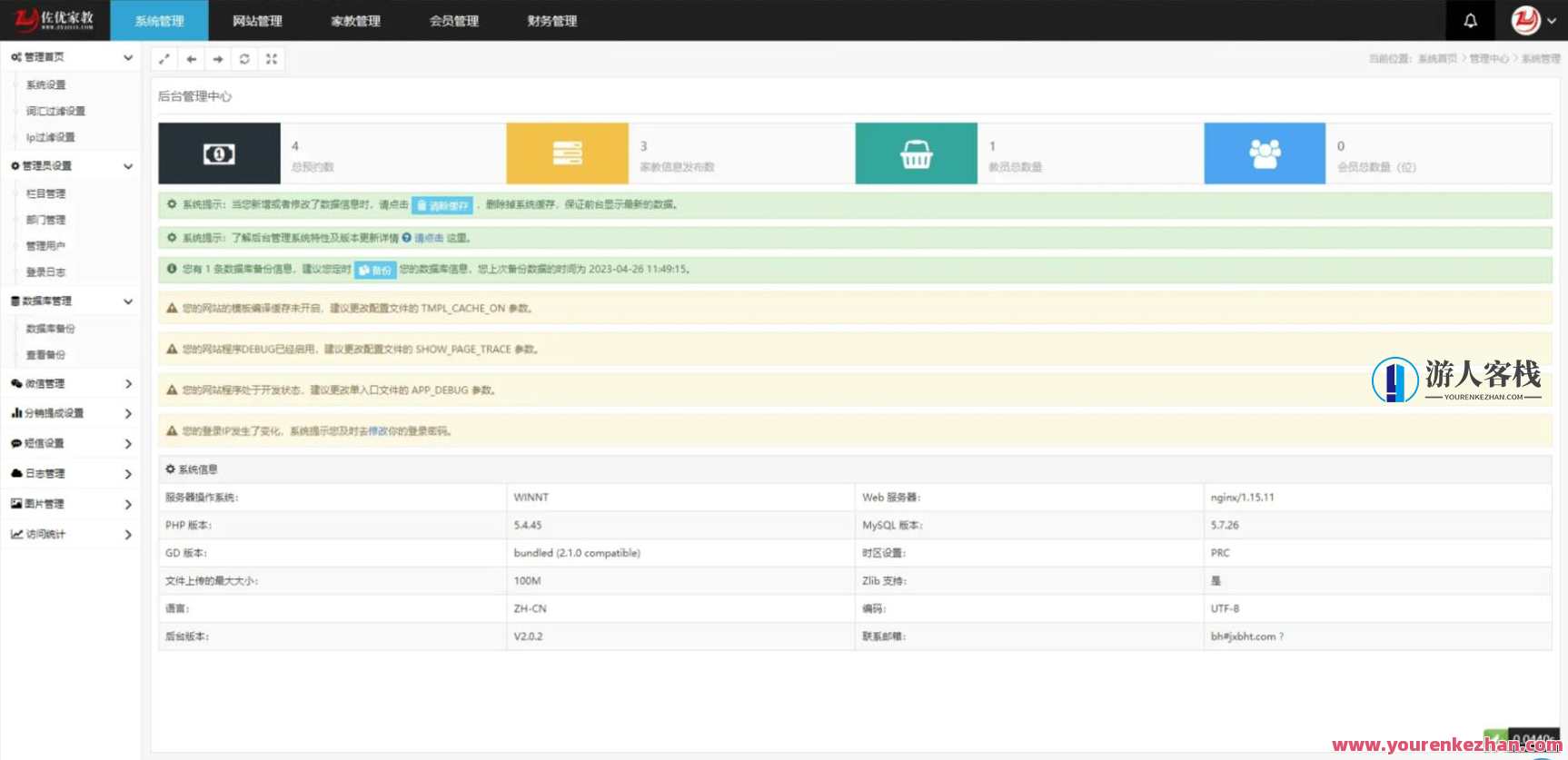
Task: Click the WINNT cell value
Action: (531, 498)
